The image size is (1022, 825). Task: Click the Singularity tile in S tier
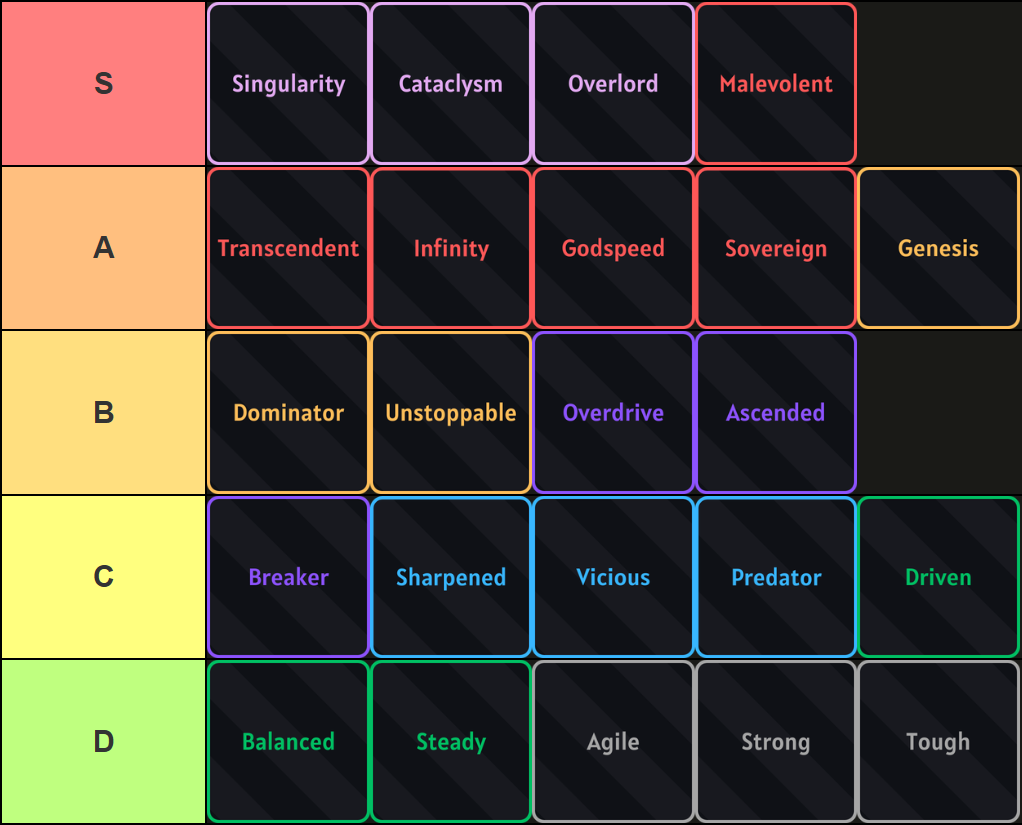[288, 84]
